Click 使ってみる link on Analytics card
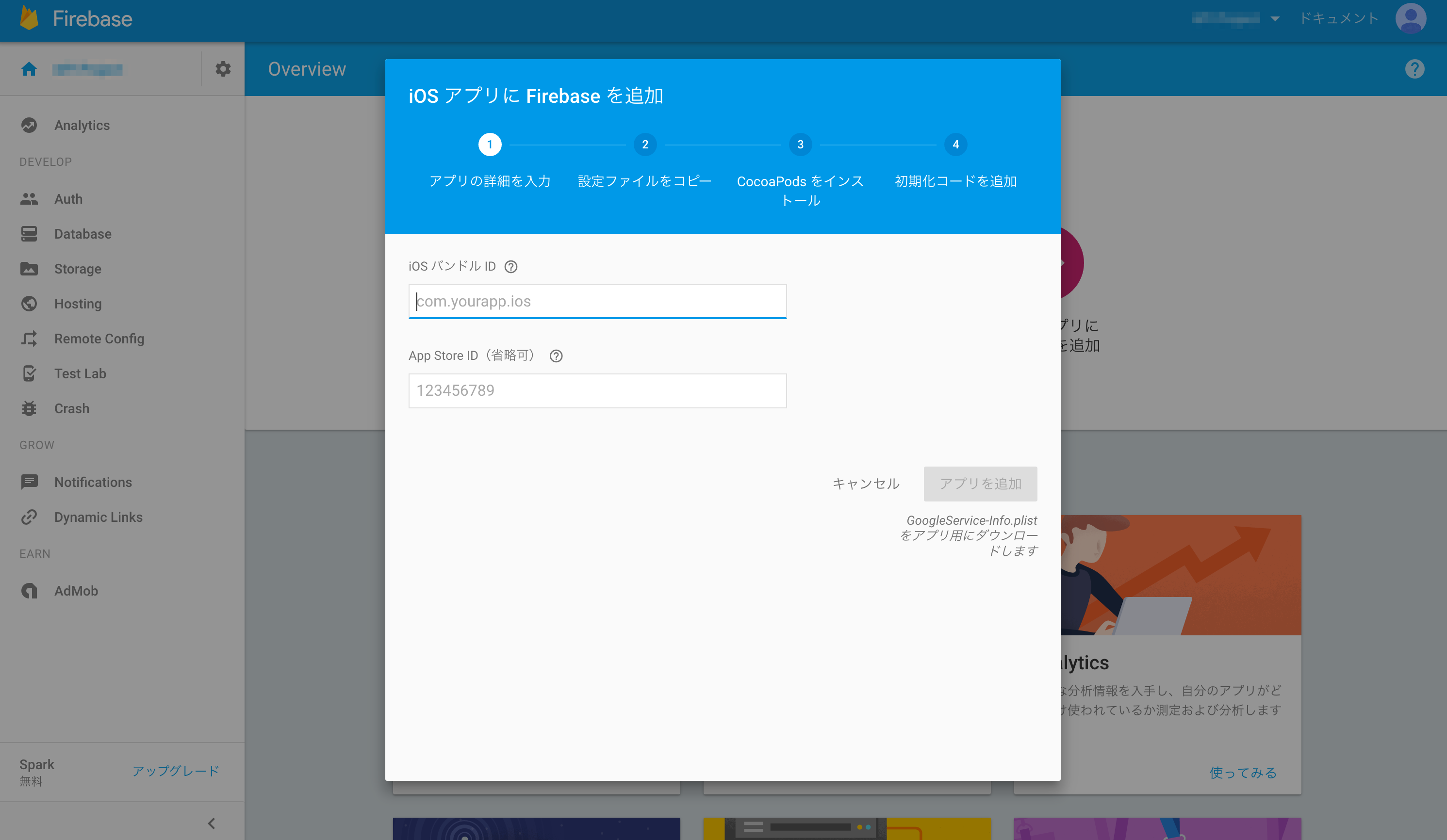The image size is (1447, 840). (1243, 772)
